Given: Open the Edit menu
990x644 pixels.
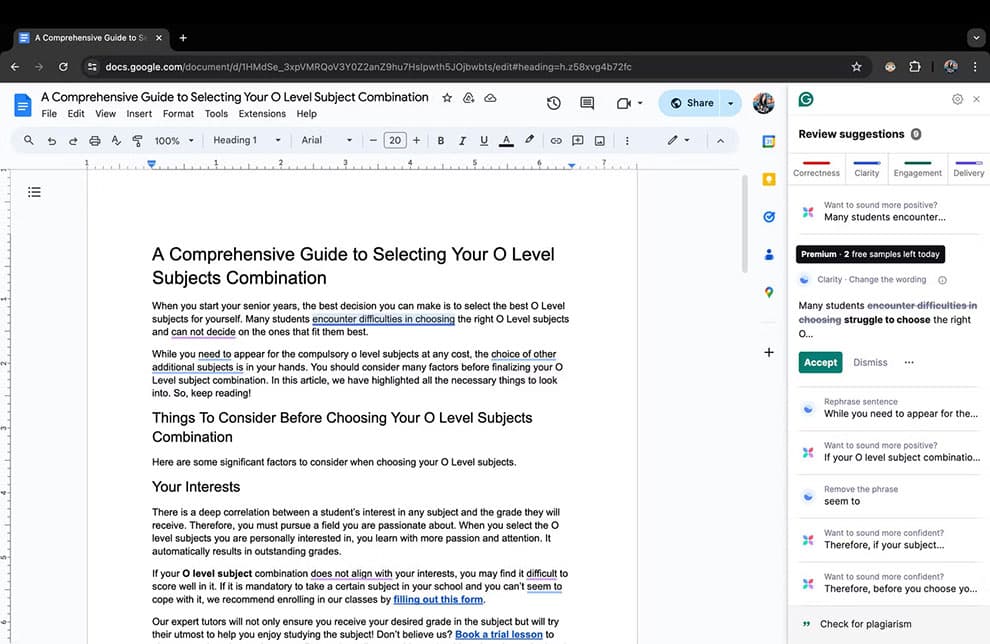Looking at the screenshot, I should [76, 114].
